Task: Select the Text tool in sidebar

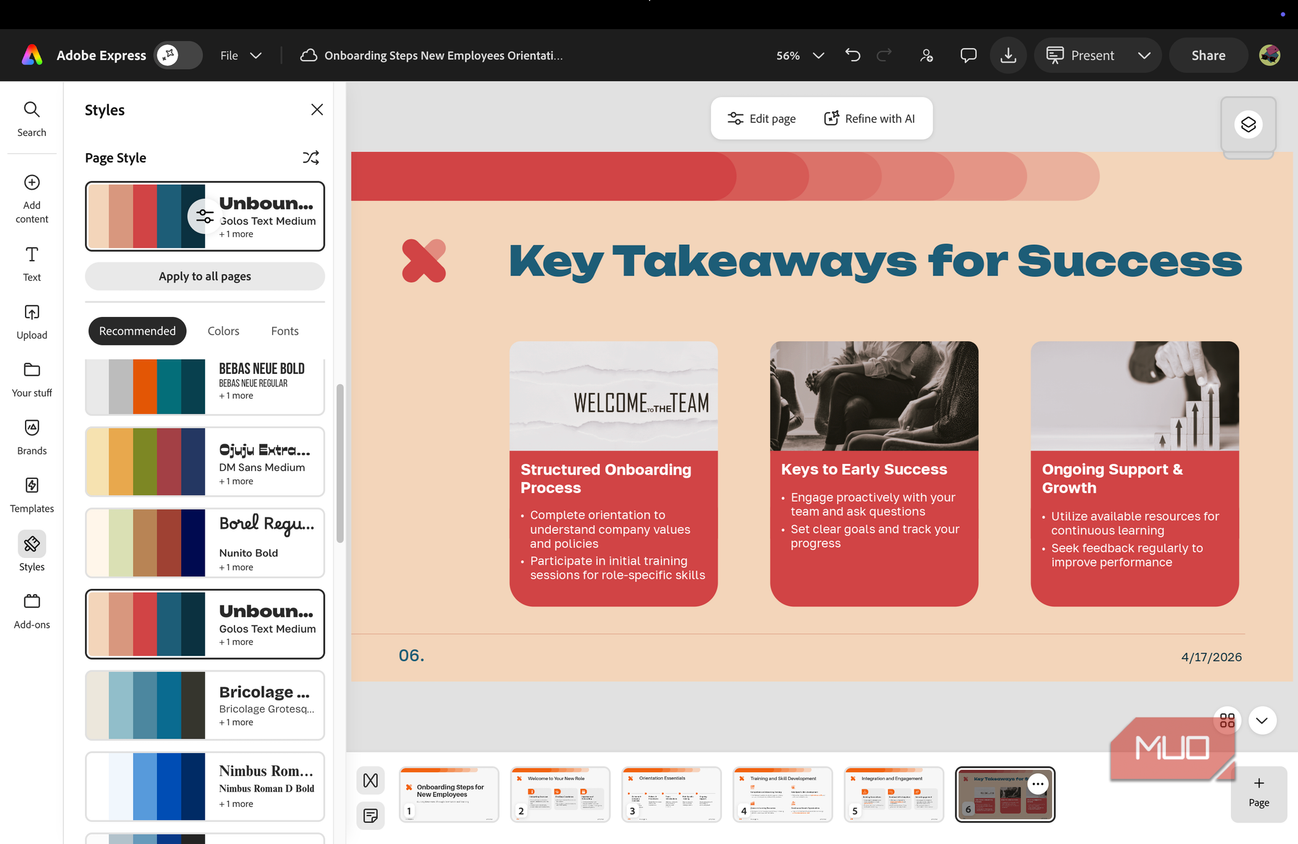Action: [32, 264]
